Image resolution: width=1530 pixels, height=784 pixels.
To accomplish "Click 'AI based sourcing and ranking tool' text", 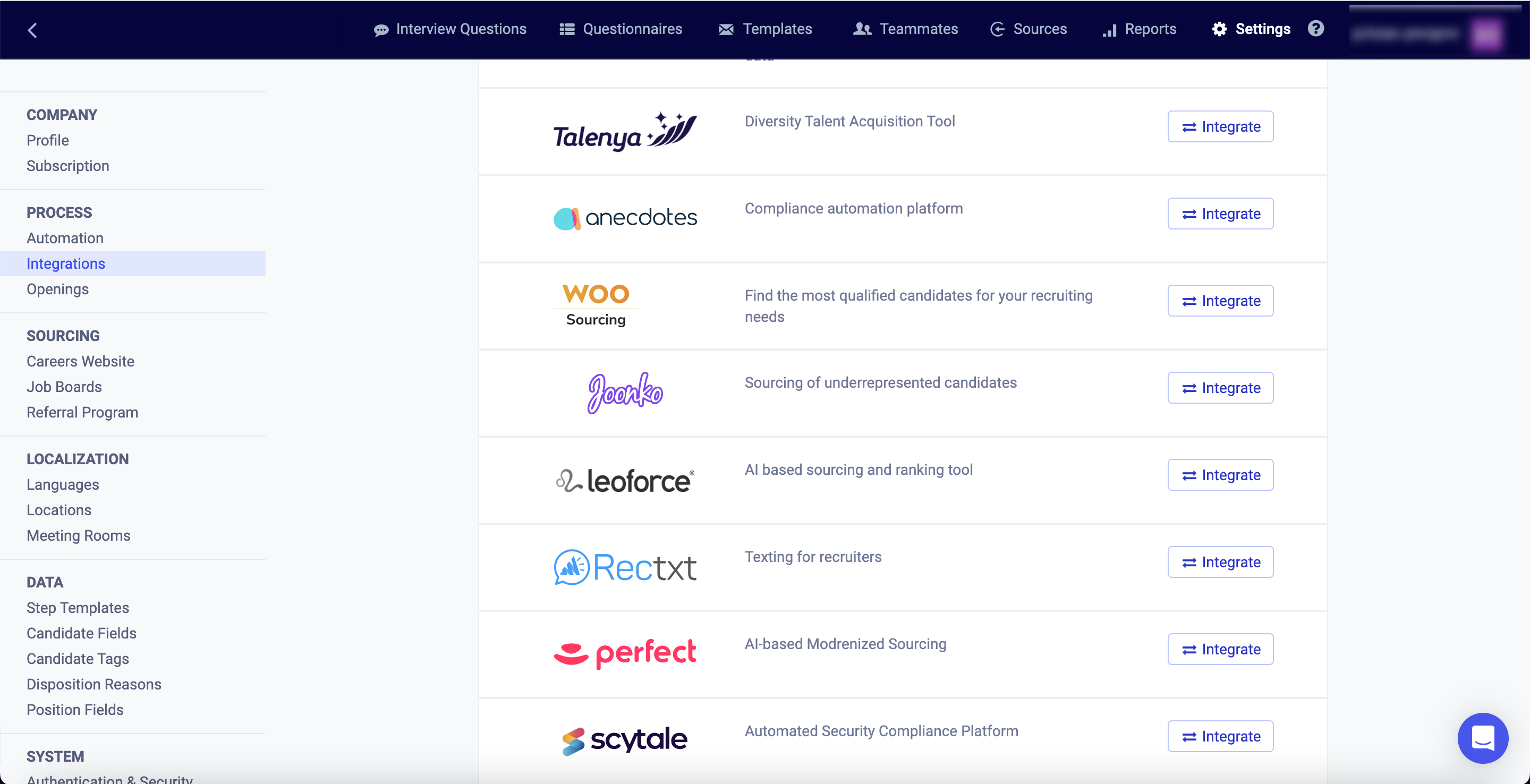I will pos(858,470).
